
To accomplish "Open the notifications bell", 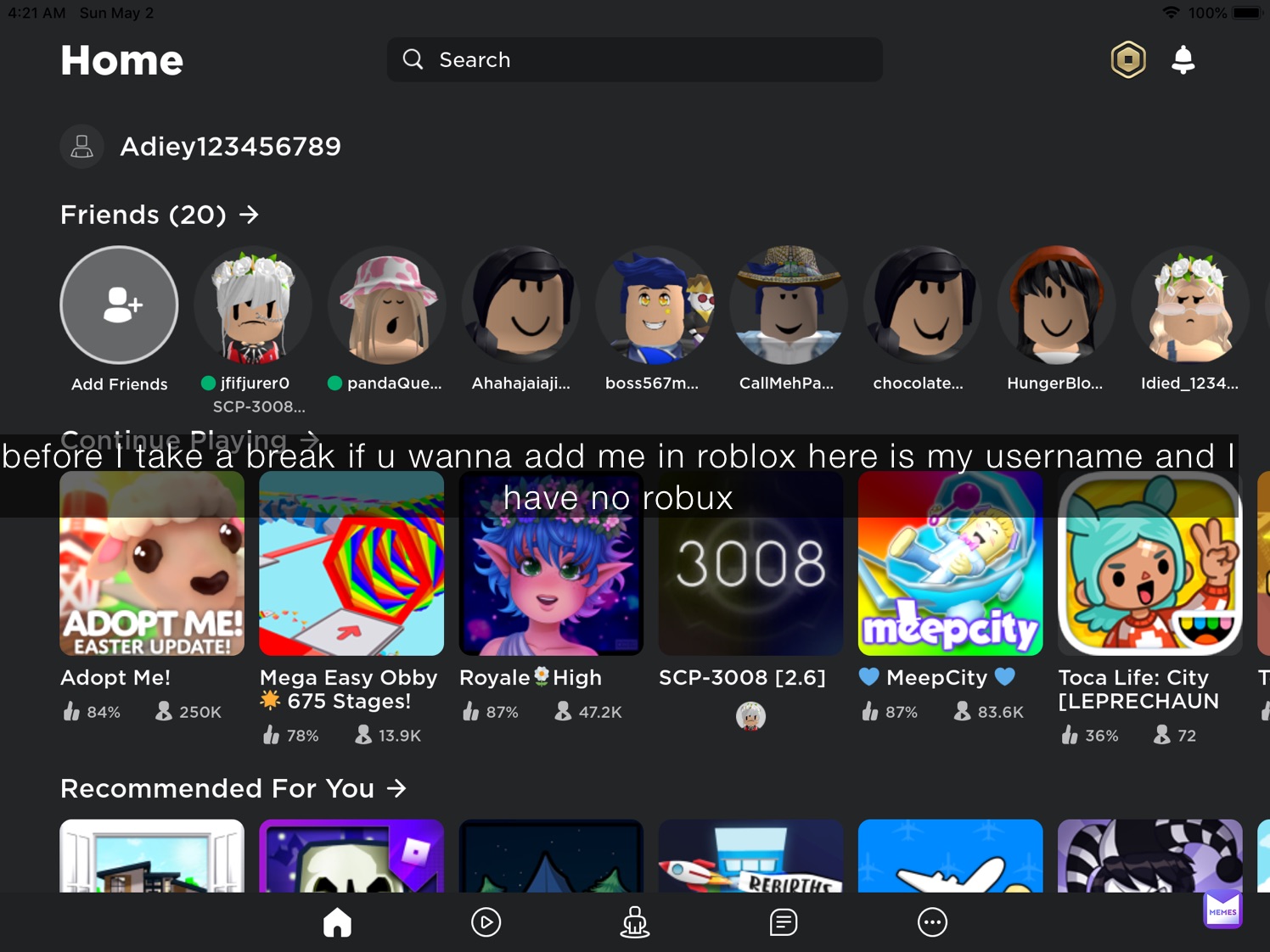I will tap(1183, 60).
